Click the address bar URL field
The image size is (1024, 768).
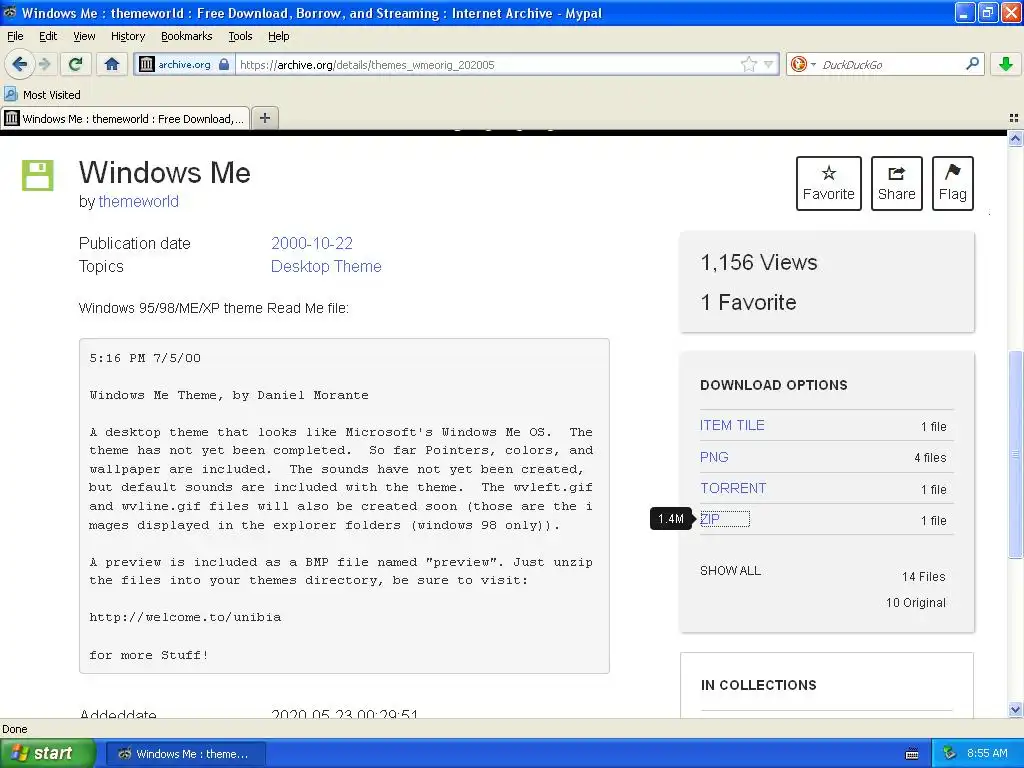[x=487, y=64]
